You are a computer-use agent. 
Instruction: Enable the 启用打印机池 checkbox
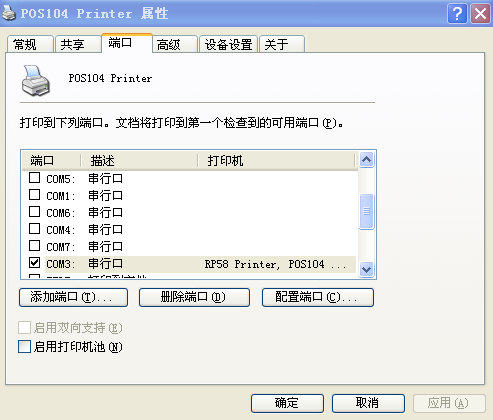(x=24, y=347)
